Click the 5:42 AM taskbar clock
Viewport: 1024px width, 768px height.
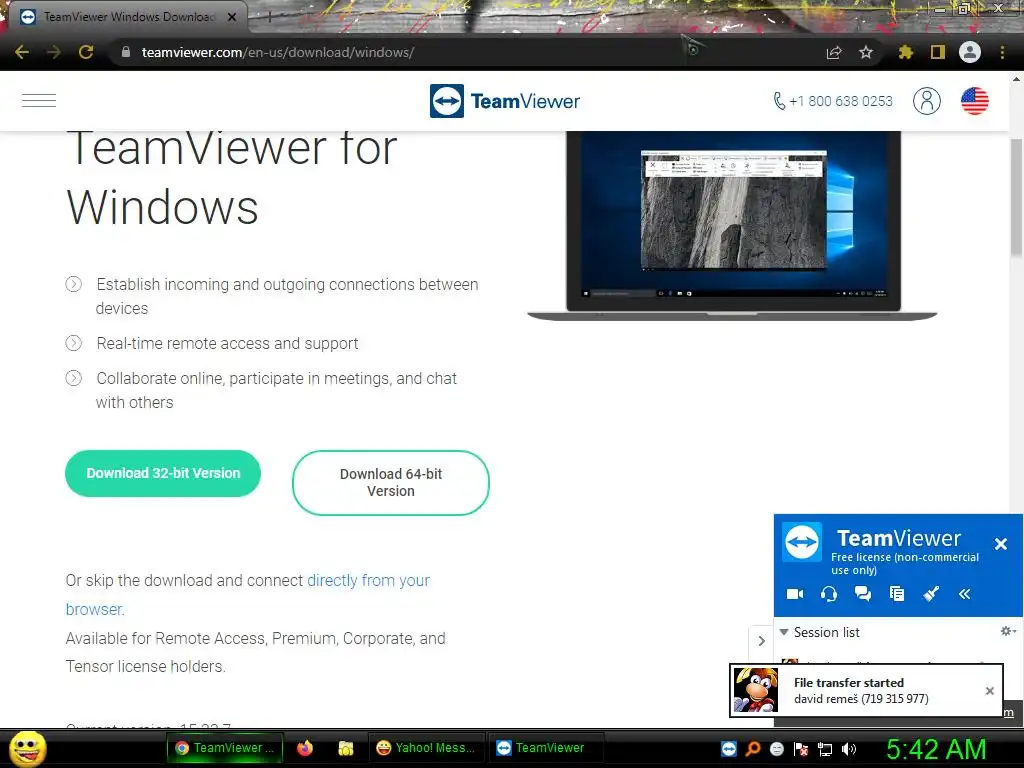936,749
